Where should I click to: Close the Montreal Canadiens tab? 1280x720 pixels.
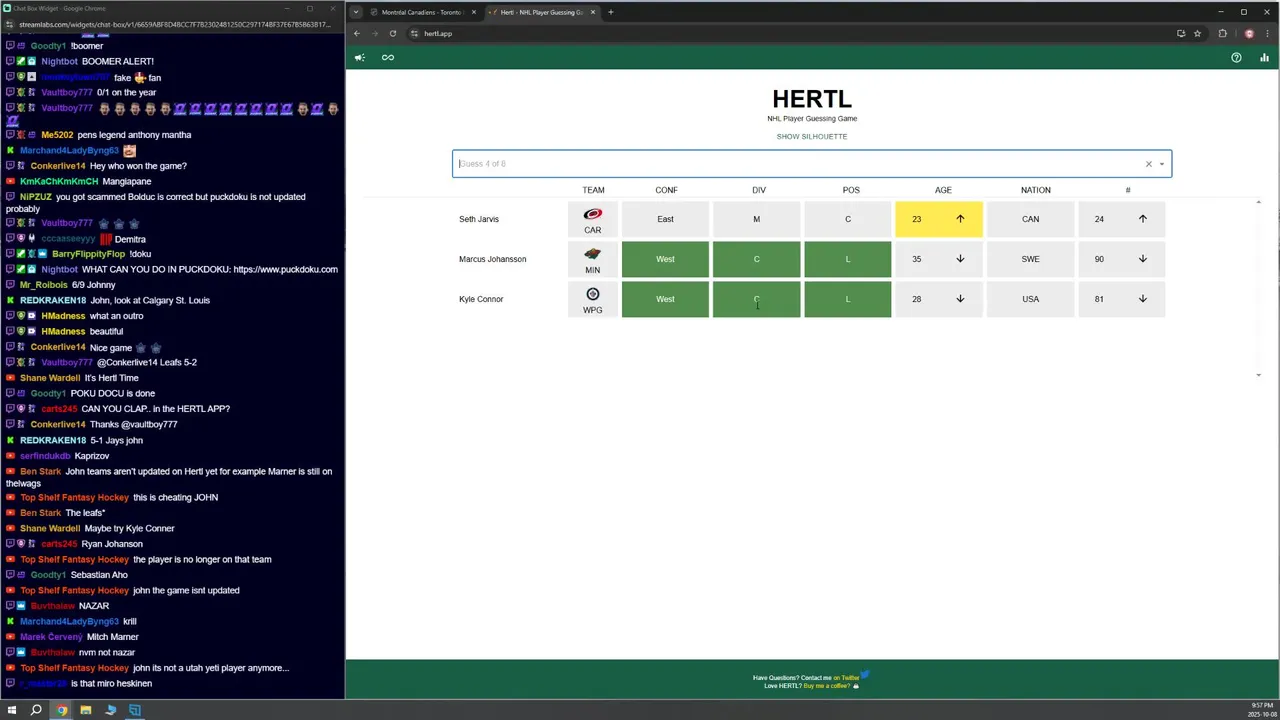click(x=474, y=12)
